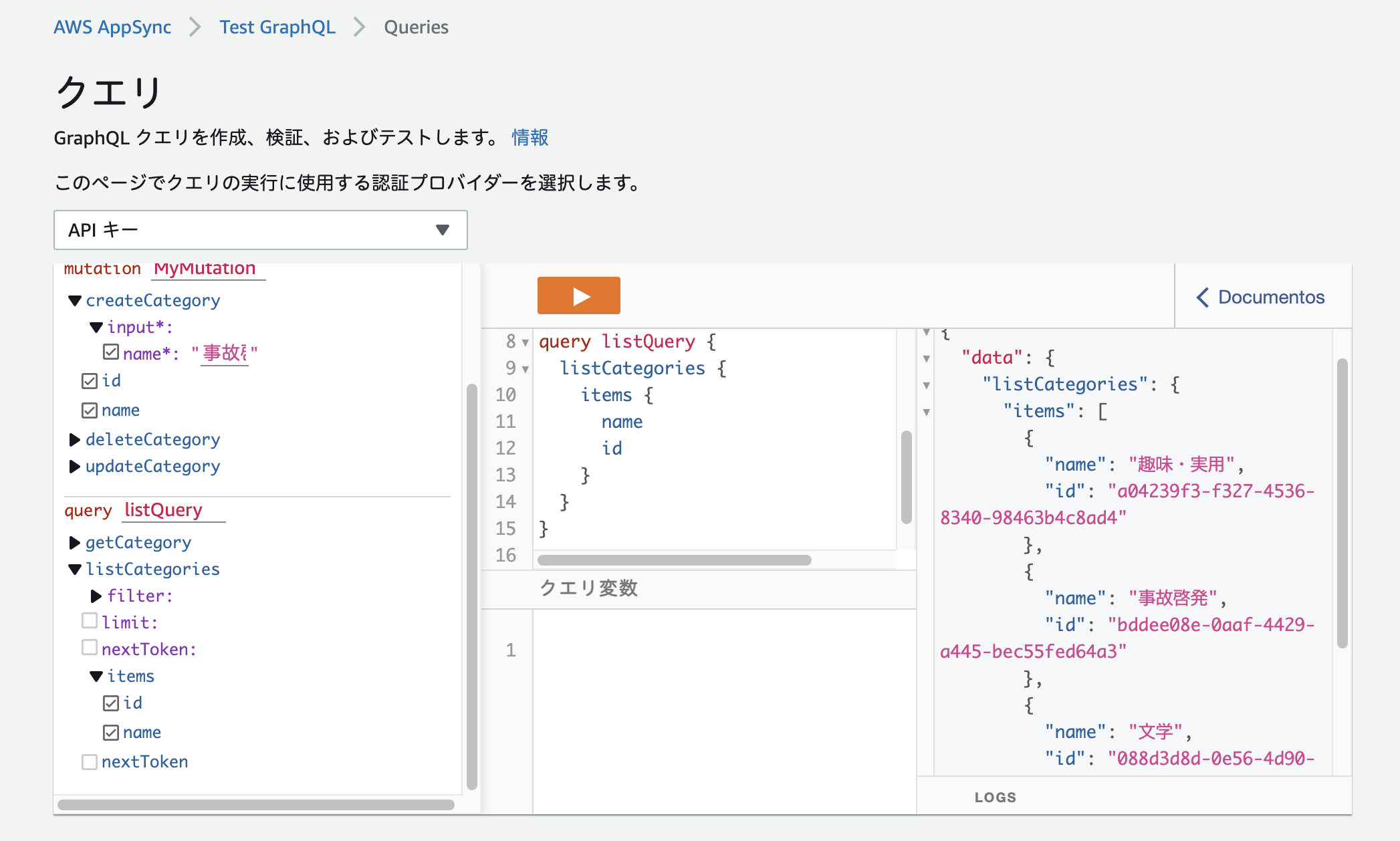Image resolution: width=1400 pixels, height=841 pixels.
Task: Collapse the input* argument node
Action: 96,328
